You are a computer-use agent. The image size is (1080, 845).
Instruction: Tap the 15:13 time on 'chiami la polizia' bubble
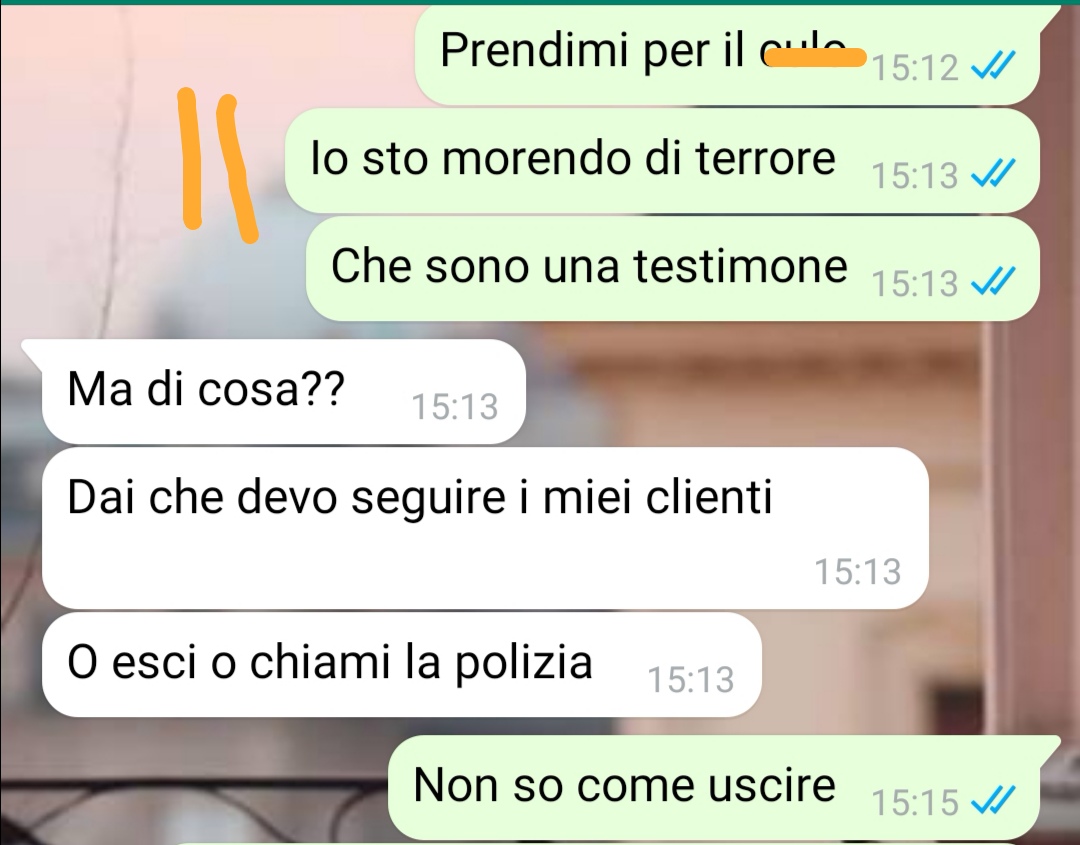coord(691,680)
